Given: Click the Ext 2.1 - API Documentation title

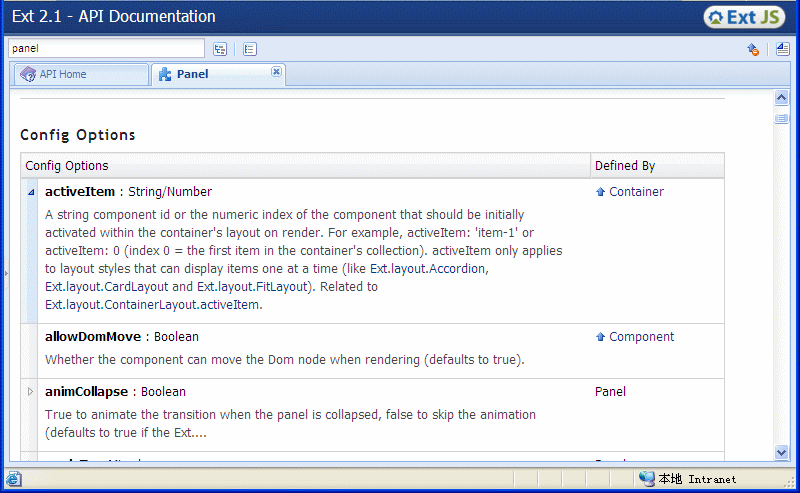Looking at the screenshot, I should coord(114,16).
